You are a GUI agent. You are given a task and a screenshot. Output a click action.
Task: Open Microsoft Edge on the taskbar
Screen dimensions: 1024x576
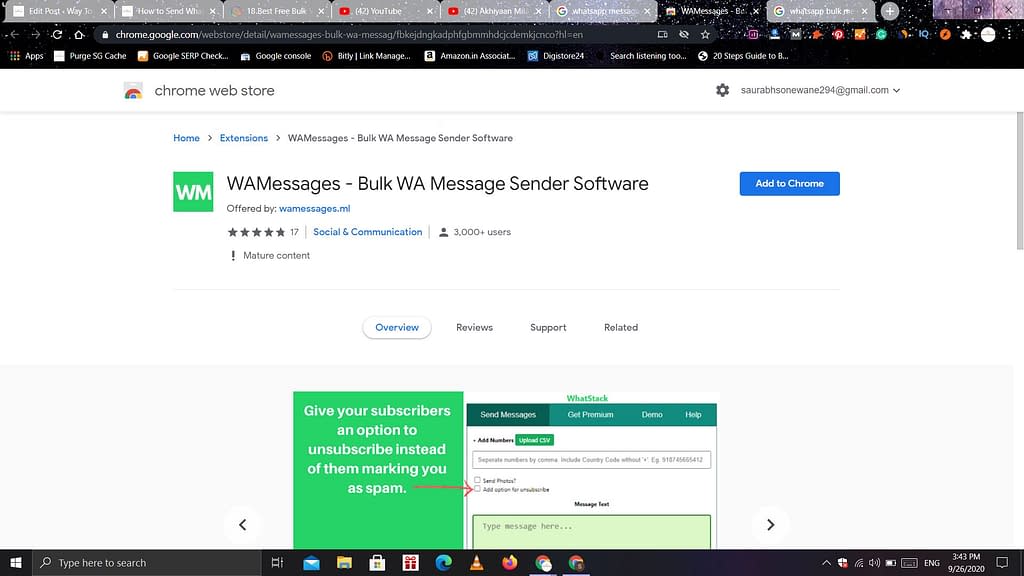(443, 562)
